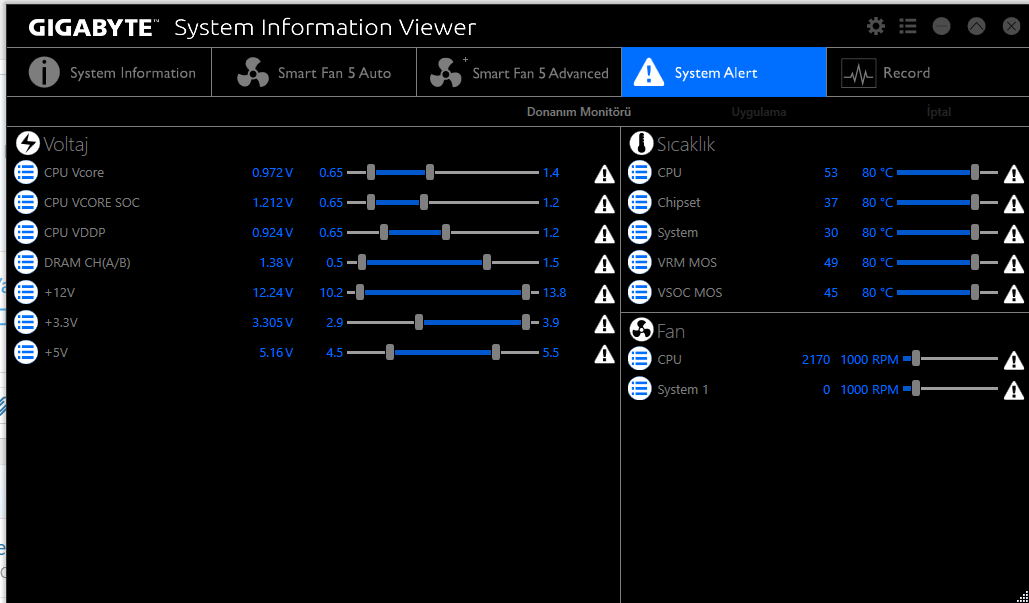Click the +12V list icon

tap(26, 293)
